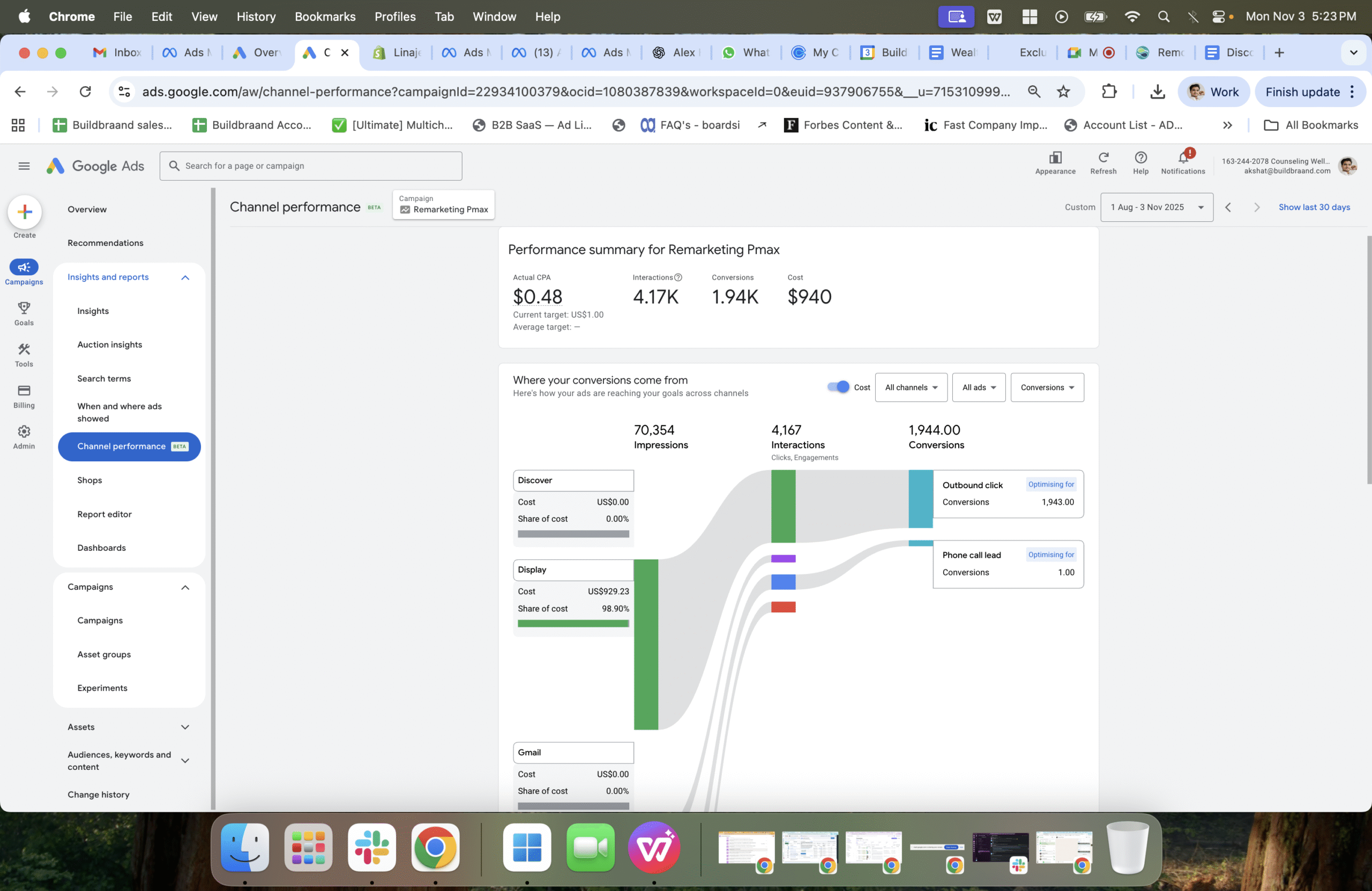Open the Admin gear icon
1372x891 pixels.
coord(24,432)
